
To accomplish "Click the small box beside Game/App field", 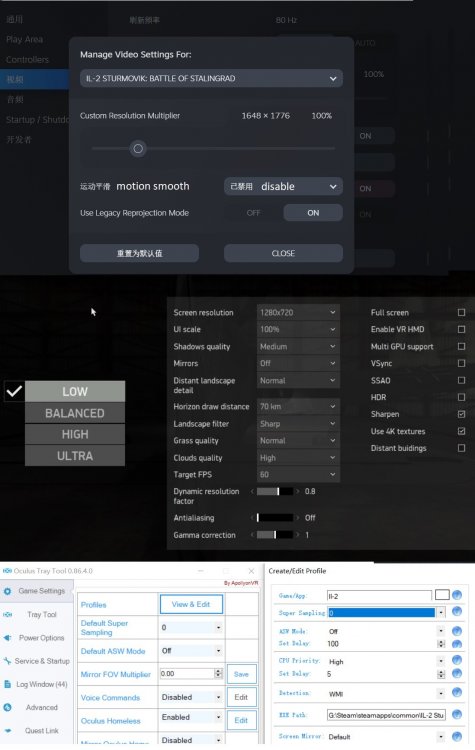I will pos(442,595).
